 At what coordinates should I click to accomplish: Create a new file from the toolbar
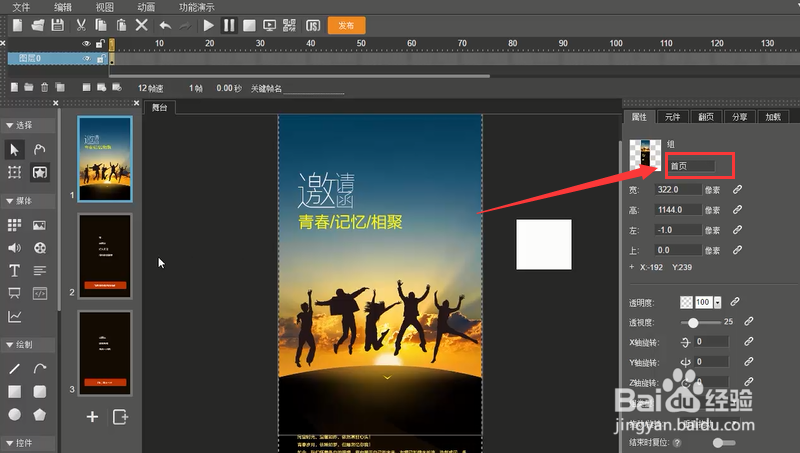pyautogui.click(x=17, y=25)
